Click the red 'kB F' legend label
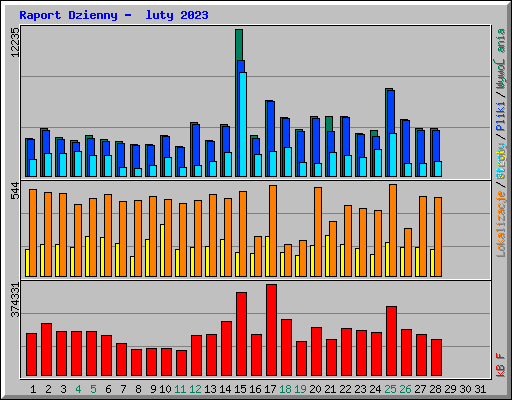The width and height of the screenshot is (512, 400). point(501,365)
